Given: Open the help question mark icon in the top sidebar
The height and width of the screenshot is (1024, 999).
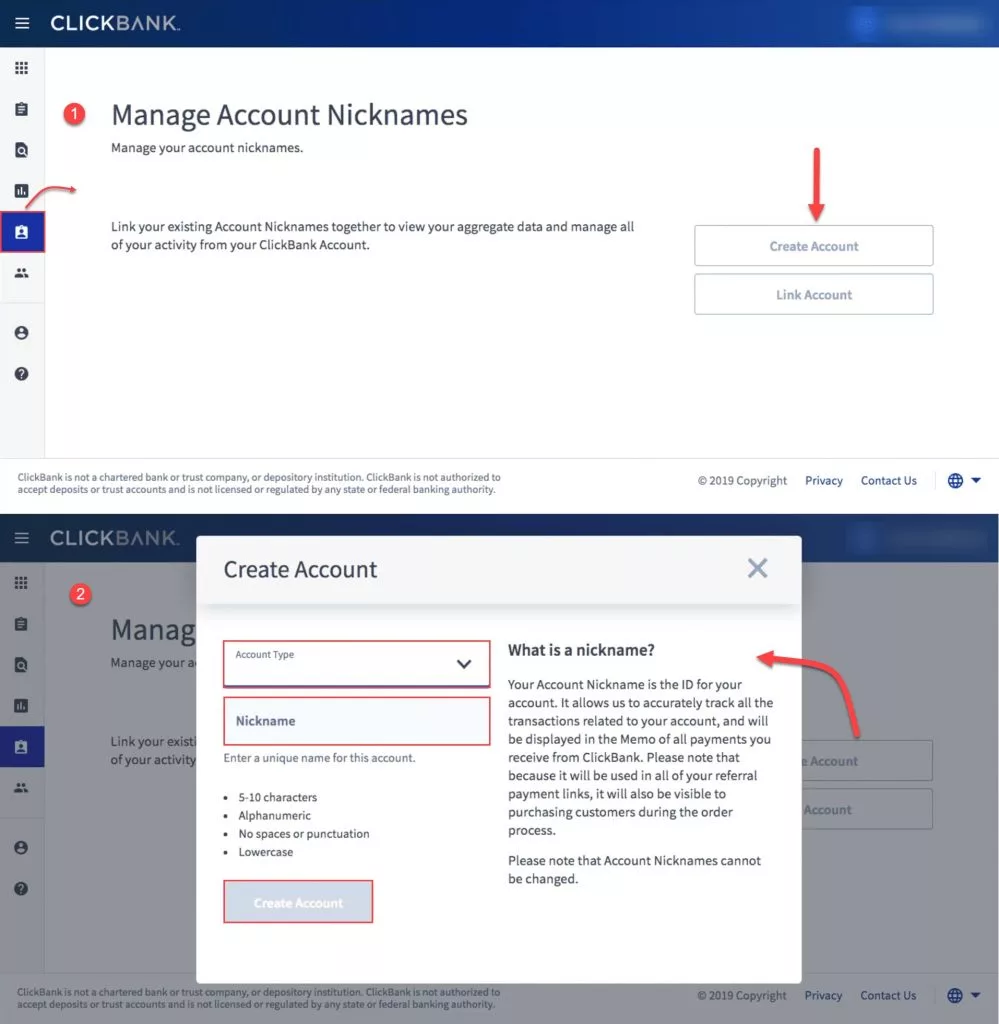Looking at the screenshot, I should [22, 374].
